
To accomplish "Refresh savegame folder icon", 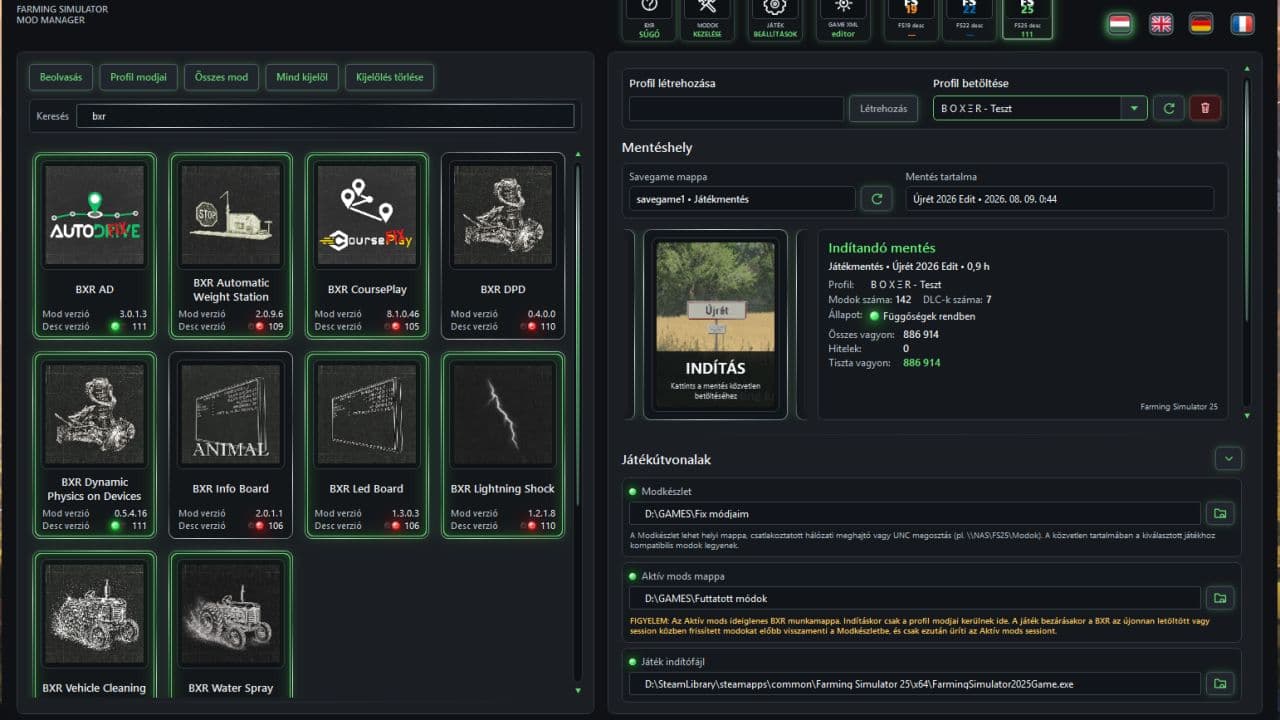I will [877, 199].
